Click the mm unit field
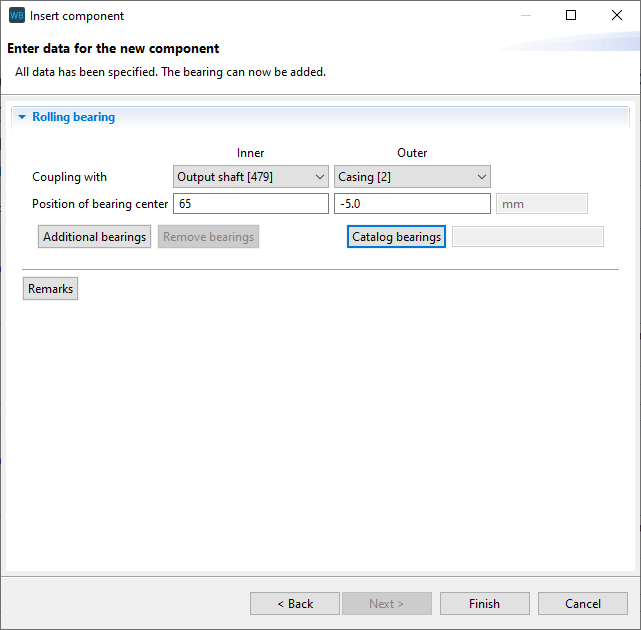This screenshot has height=630, width=641. click(x=541, y=204)
